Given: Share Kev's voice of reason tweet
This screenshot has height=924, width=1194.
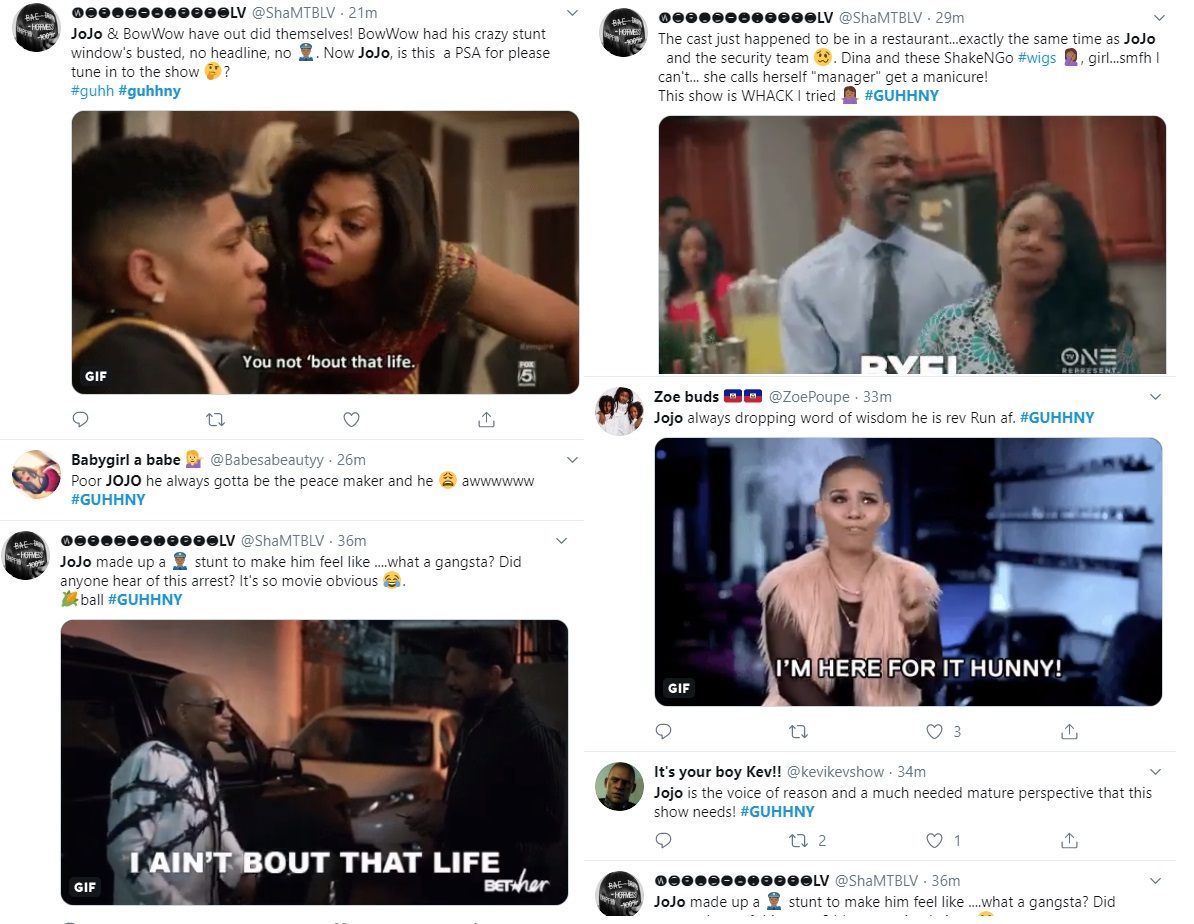Looking at the screenshot, I should [x=1069, y=840].
